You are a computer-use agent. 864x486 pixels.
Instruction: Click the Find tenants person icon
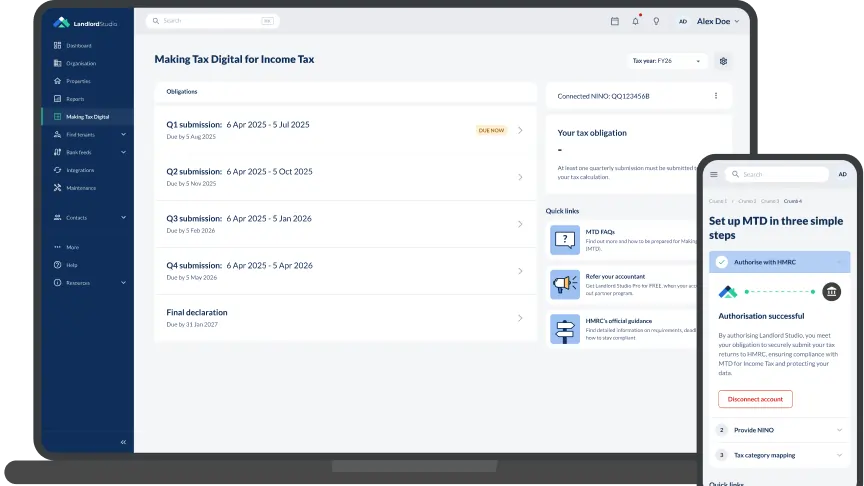57,134
